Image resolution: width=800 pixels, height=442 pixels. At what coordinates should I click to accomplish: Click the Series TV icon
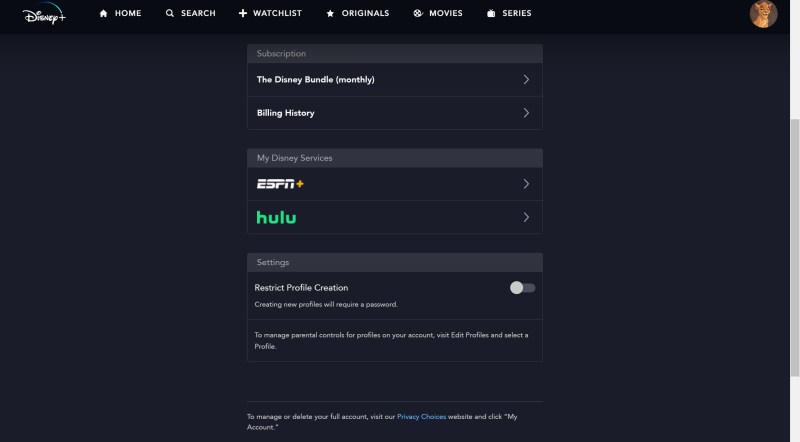(x=491, y=13)
